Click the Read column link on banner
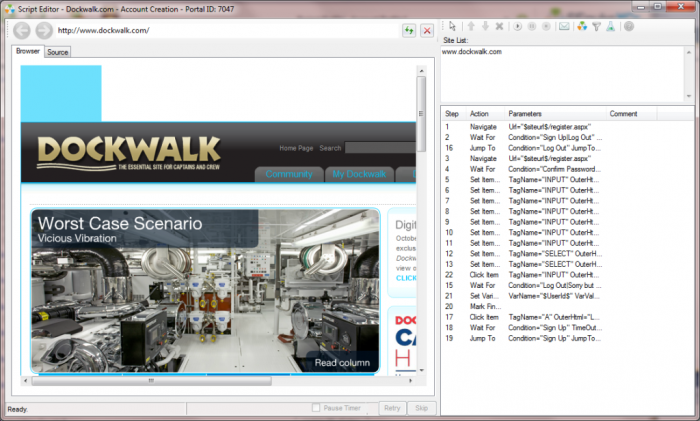The width and height of the screenshot is (700, 421). point(342,363)
